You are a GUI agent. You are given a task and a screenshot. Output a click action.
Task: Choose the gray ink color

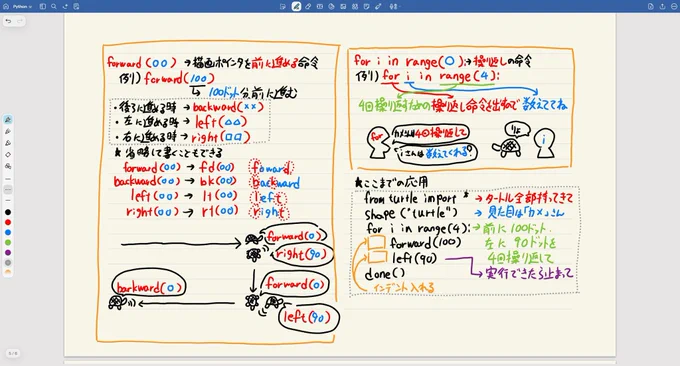click(8, 262)
